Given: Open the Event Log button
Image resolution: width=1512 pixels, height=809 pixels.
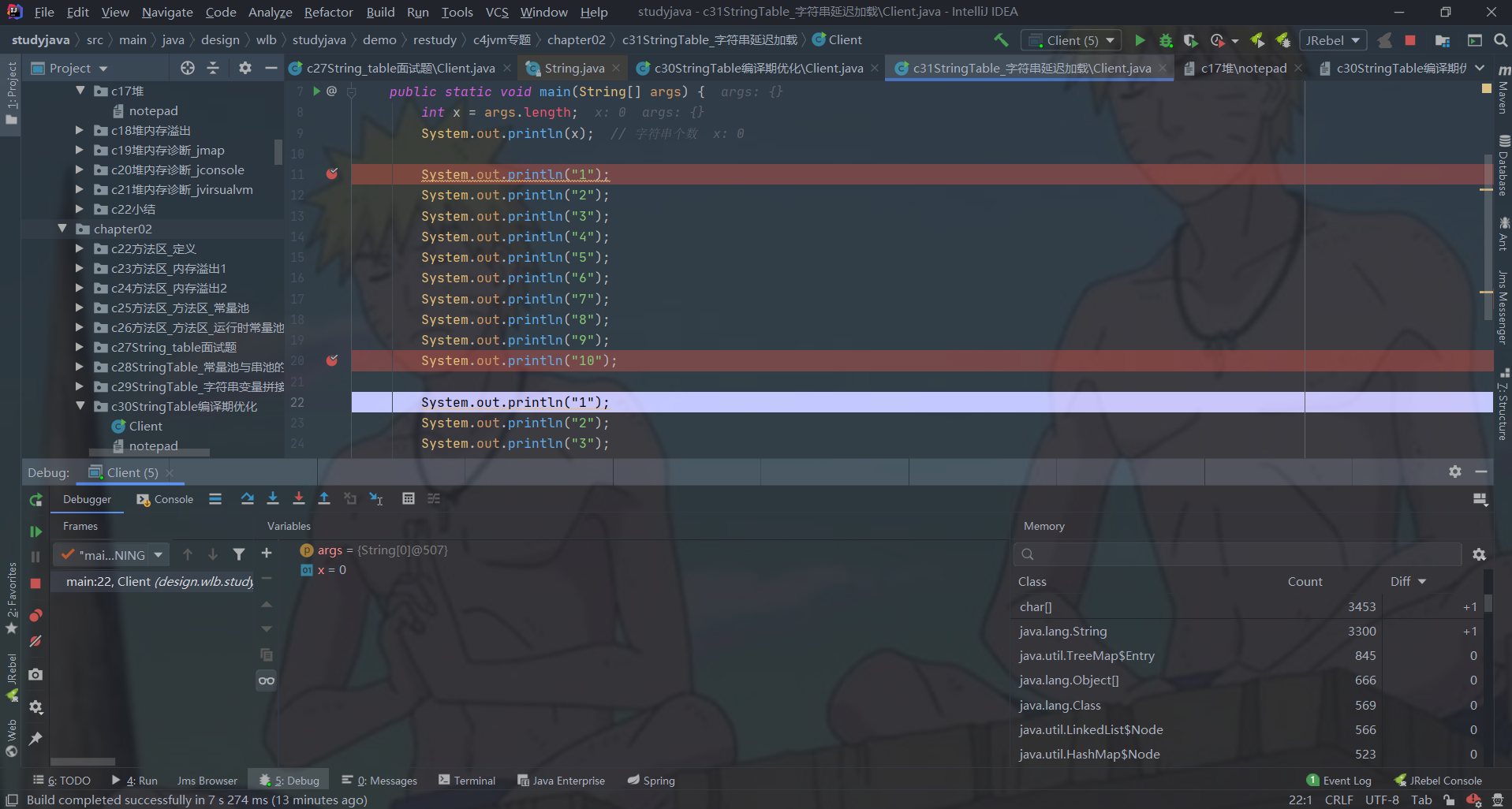Looking at the screenshot, I should click(x=1339, y=781).
